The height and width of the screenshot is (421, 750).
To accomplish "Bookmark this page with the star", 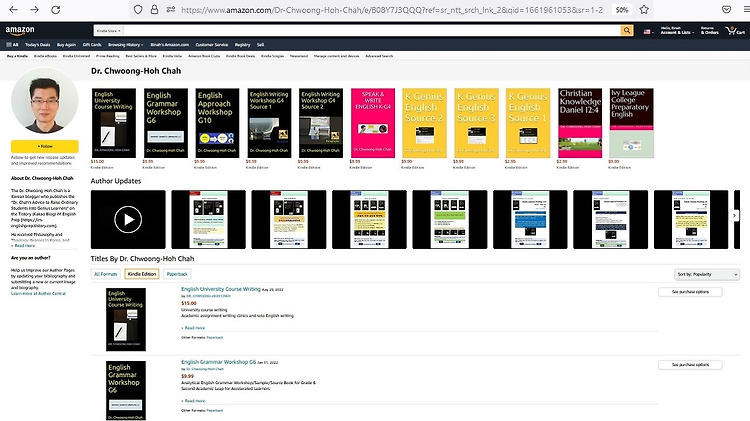I will [x=644, y=10].
